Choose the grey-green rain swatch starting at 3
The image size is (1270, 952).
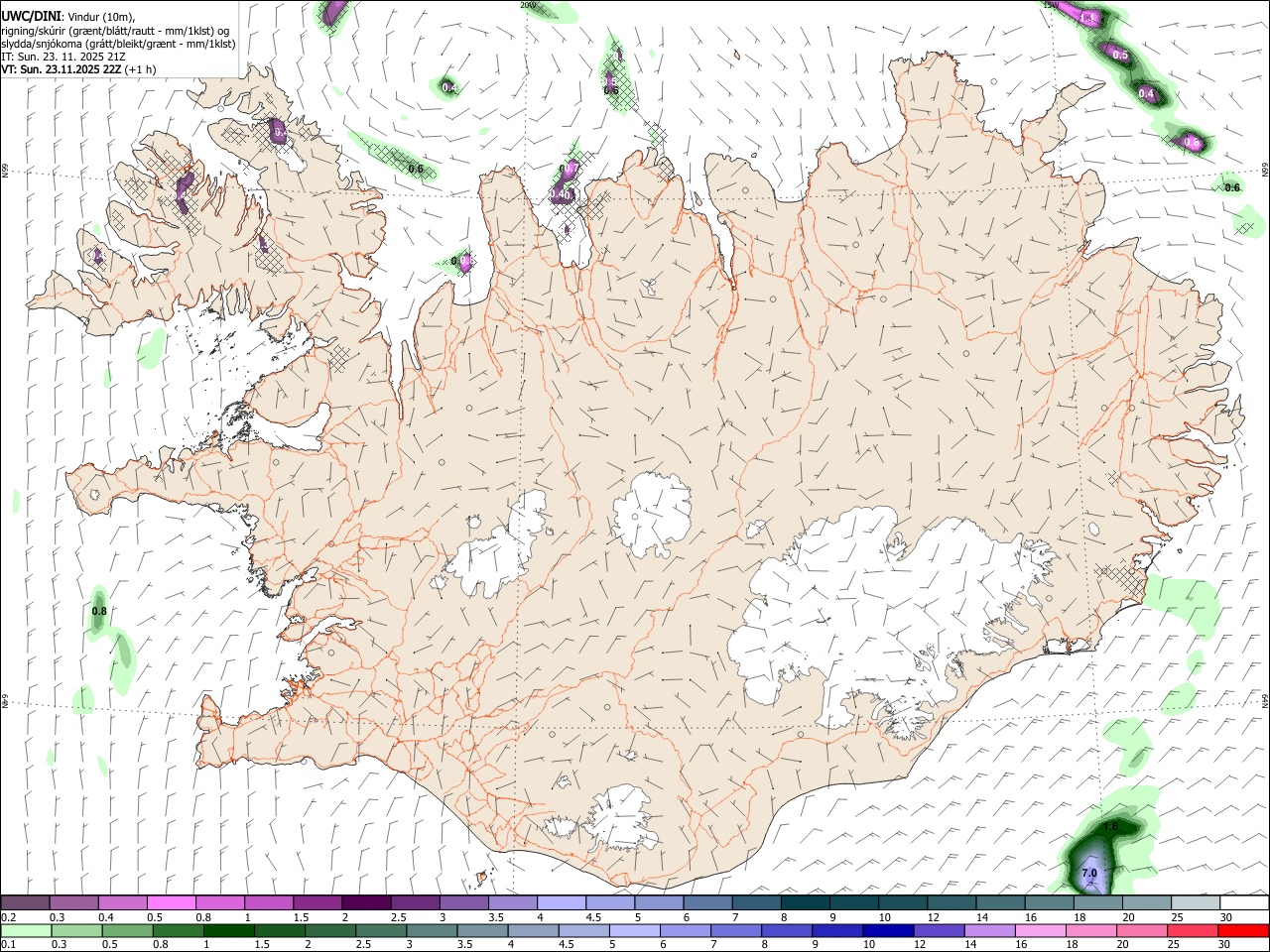[x=432, y=930]
